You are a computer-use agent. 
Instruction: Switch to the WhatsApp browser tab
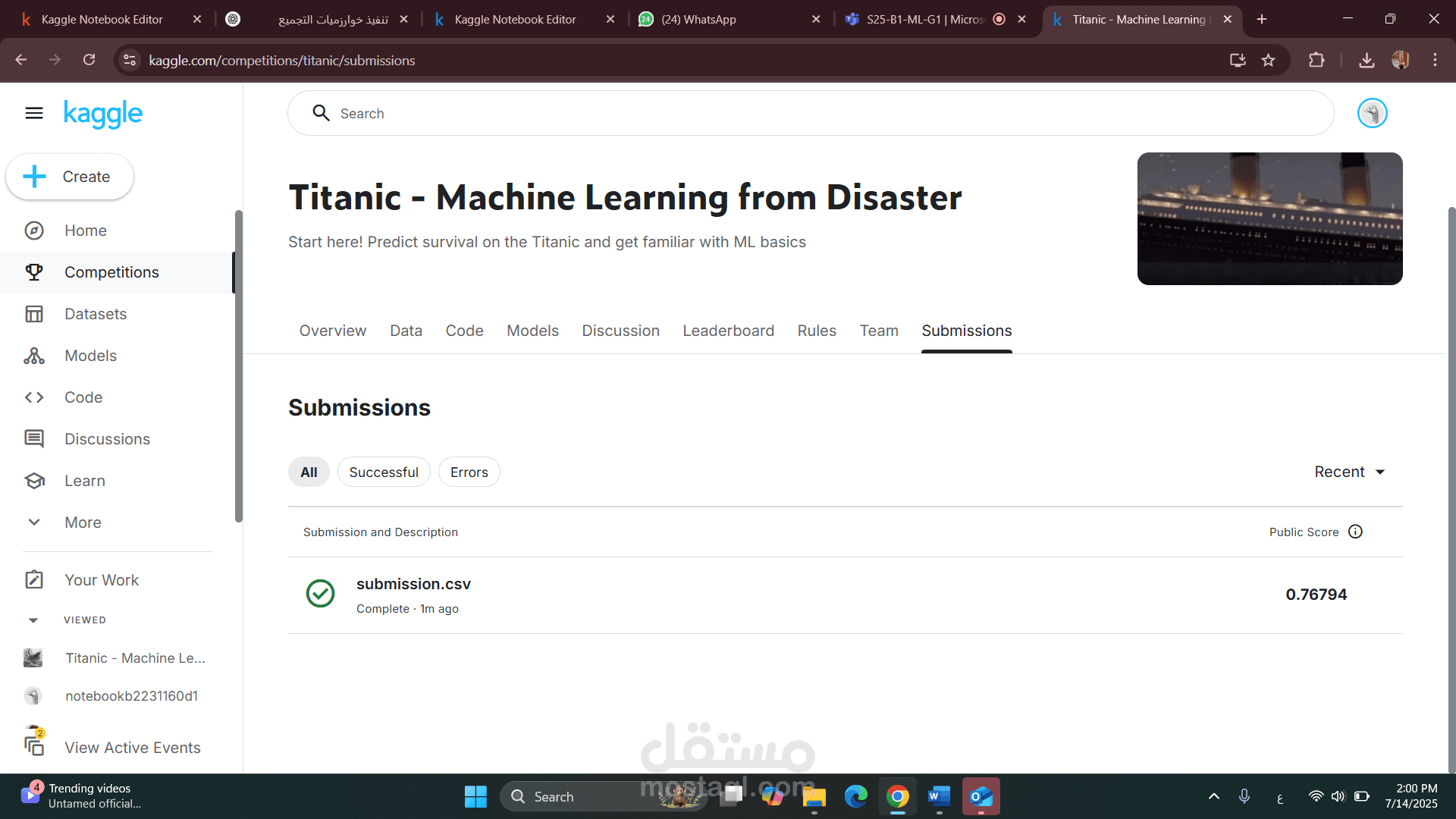728,20
